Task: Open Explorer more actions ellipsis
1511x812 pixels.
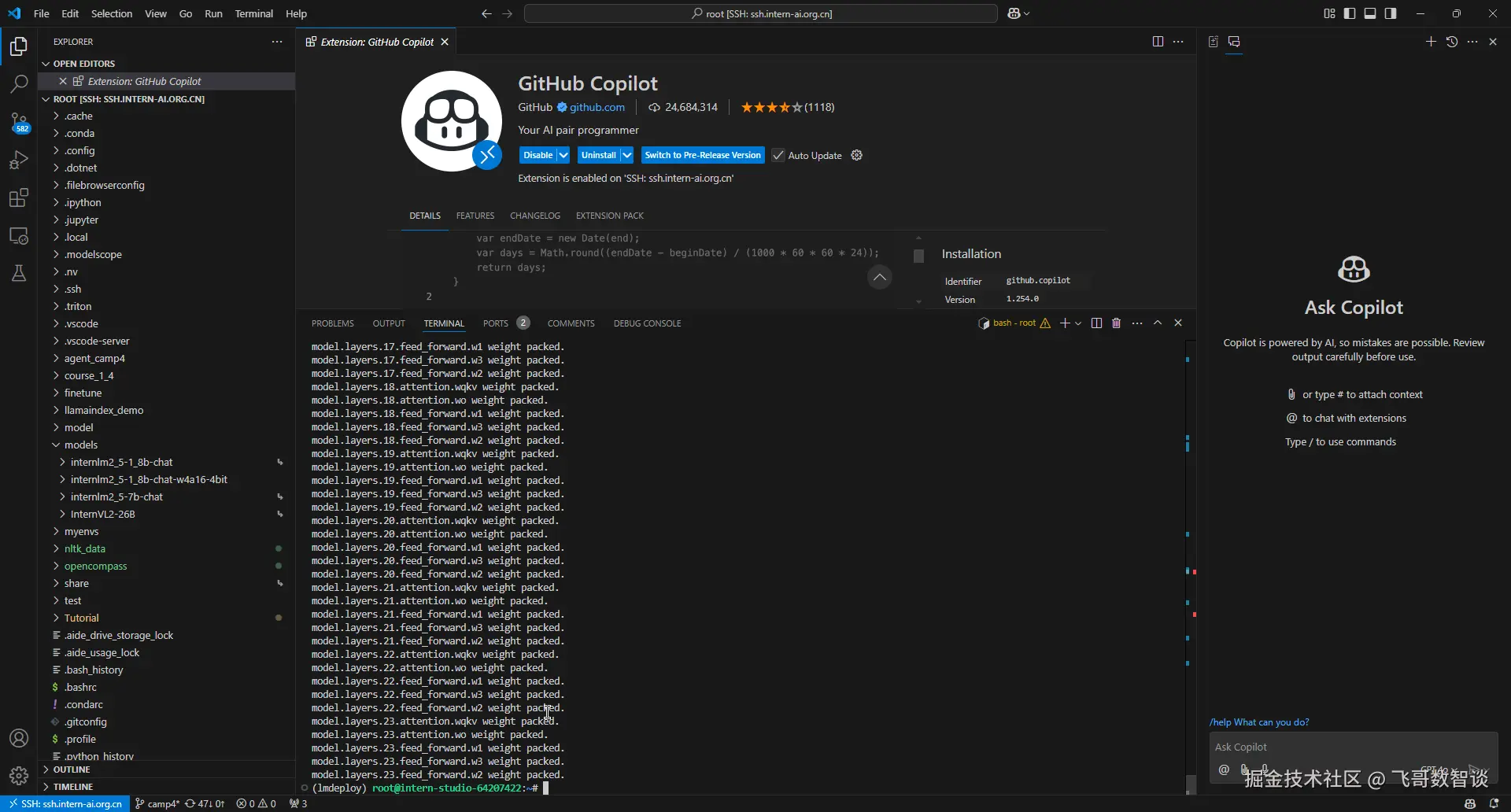Action: 277,42
